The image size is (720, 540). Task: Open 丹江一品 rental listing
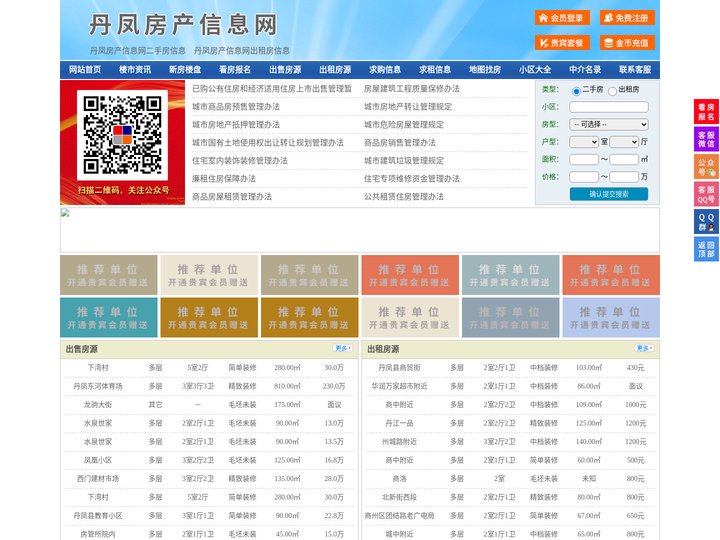tap(399, 423)
